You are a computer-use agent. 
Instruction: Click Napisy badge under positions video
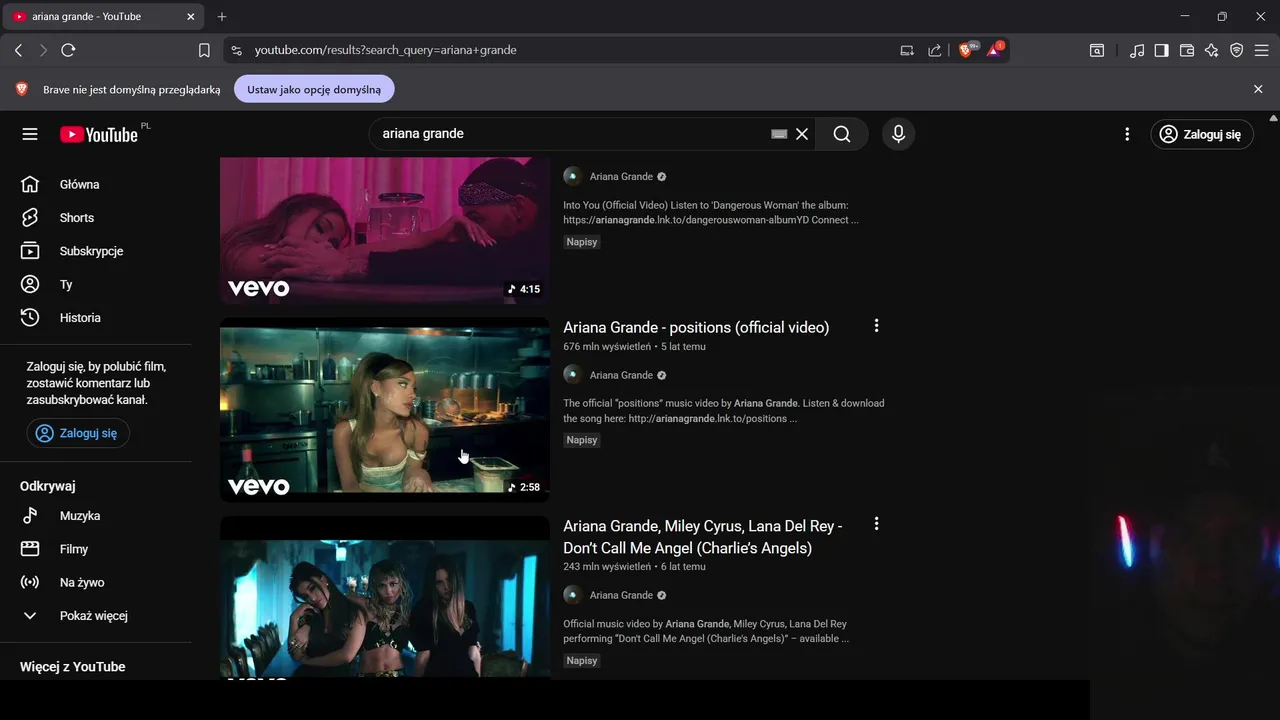(x=582, y=440)
